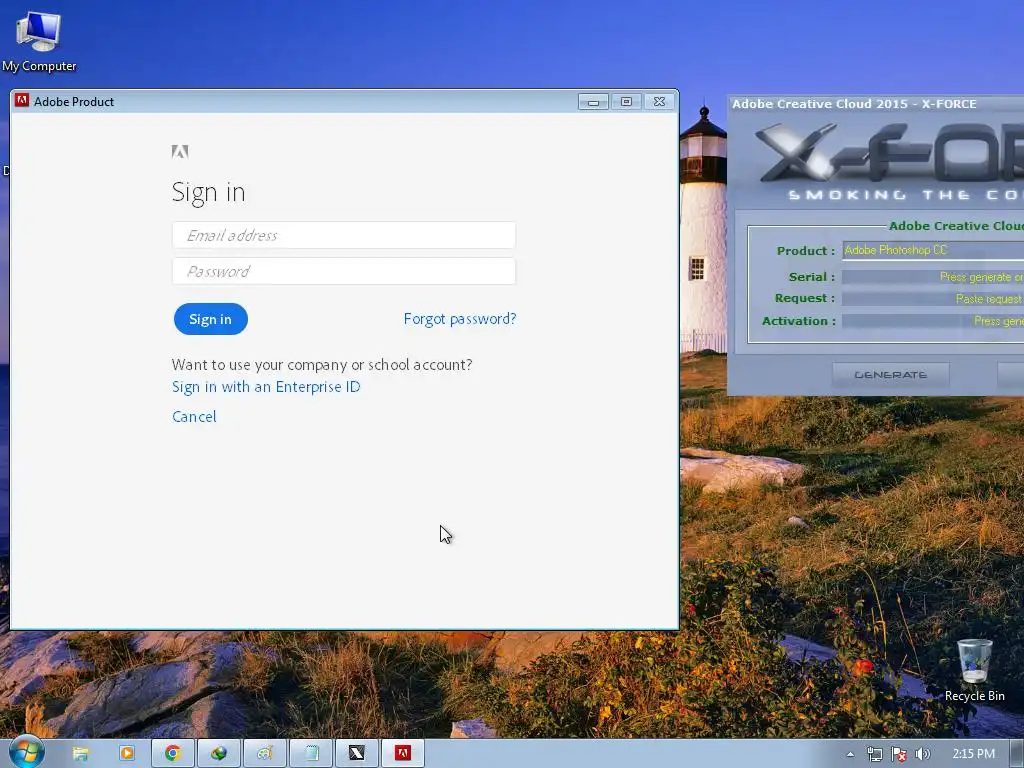This screenshot has width=1024, height=768.
Task: Click the Activation field in X-FORCE window
Action: coord(933,321)
